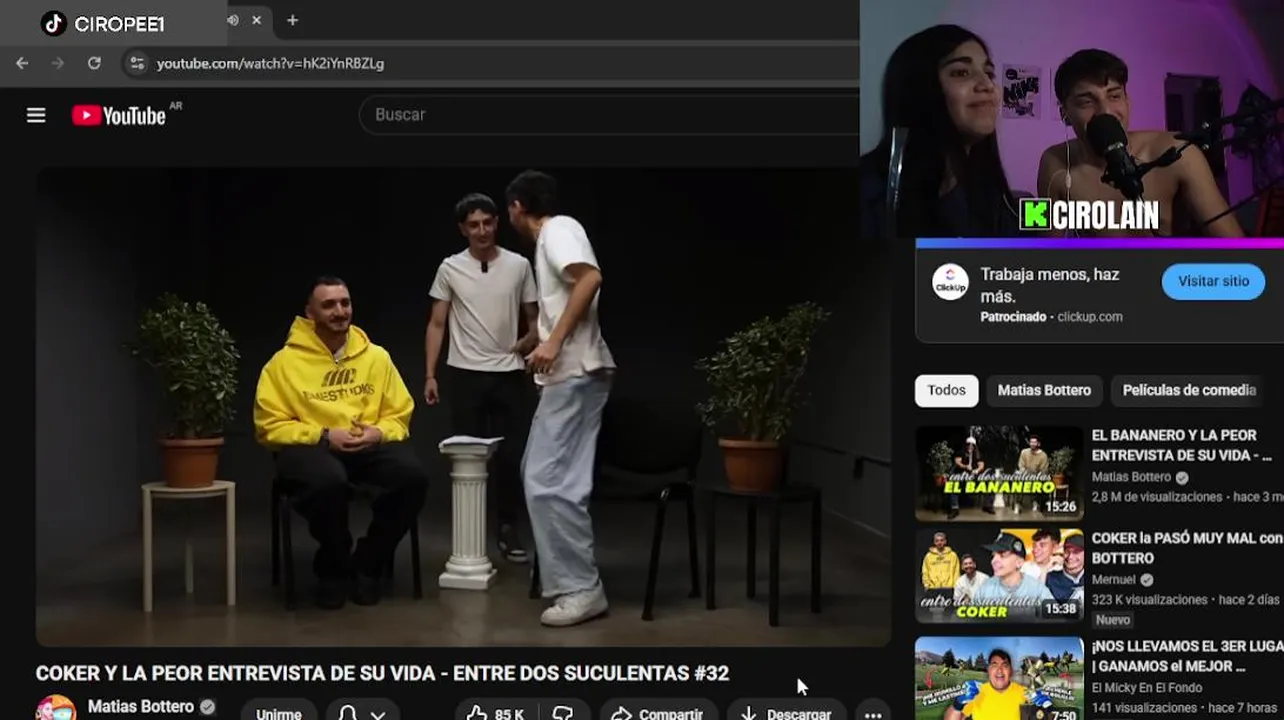Viewport: 1284px width, 720px height.
Task: Open ¡NOS LLEVAMOS EL 3ER LUGAR video title
Action: [x=1188, y=656]
